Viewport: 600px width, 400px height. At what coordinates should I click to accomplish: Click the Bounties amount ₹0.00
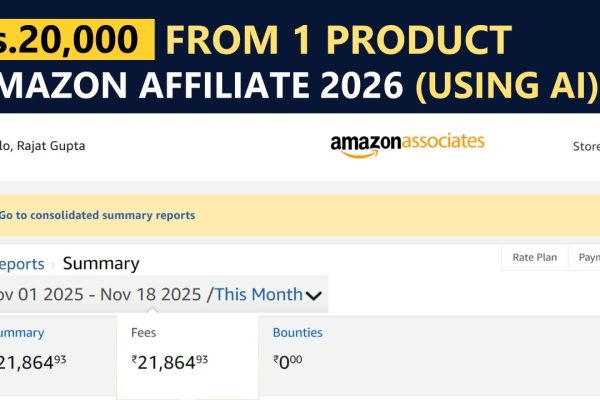[x=287, y=362]
